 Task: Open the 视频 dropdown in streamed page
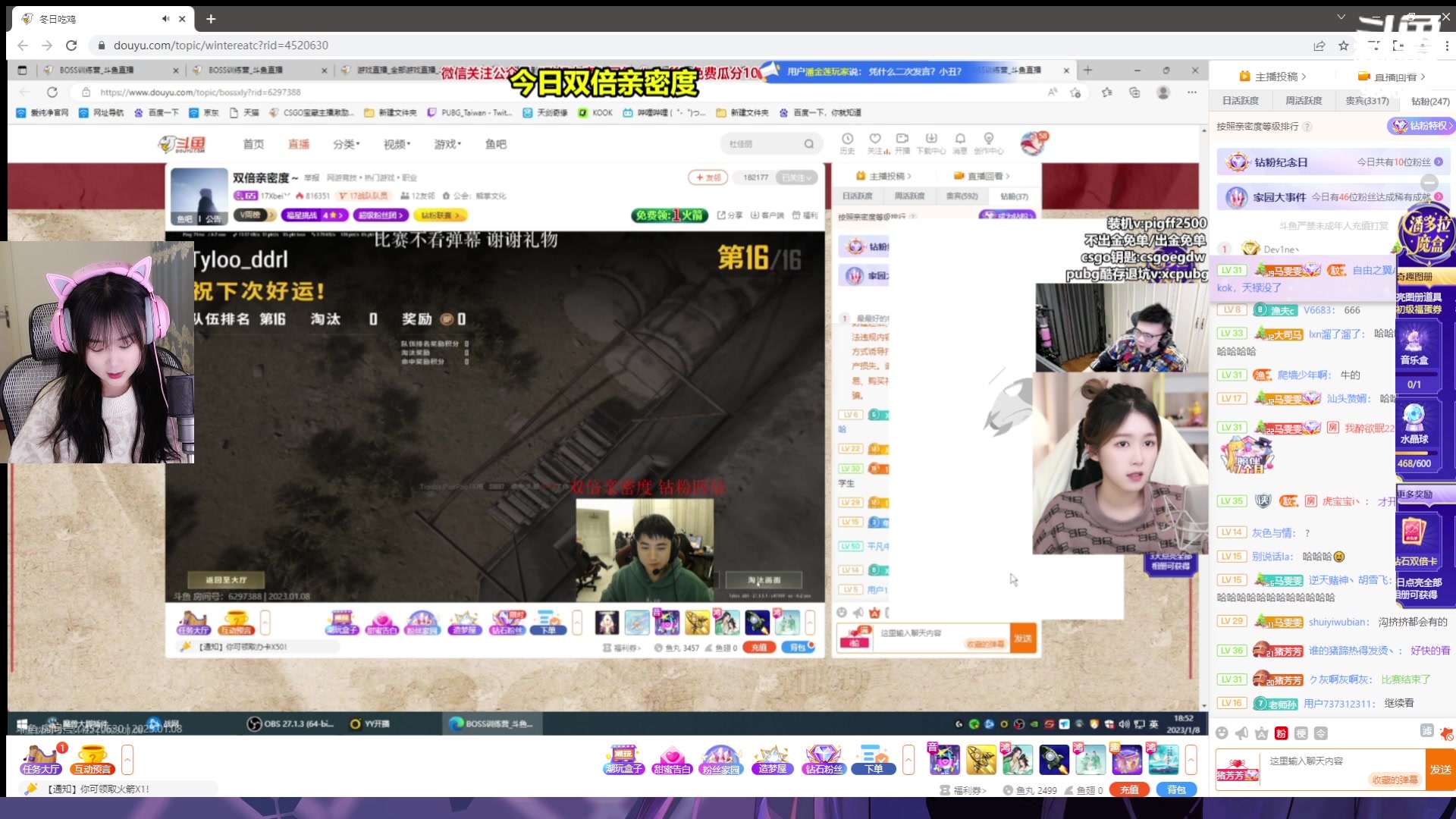[x=397, y=144]
